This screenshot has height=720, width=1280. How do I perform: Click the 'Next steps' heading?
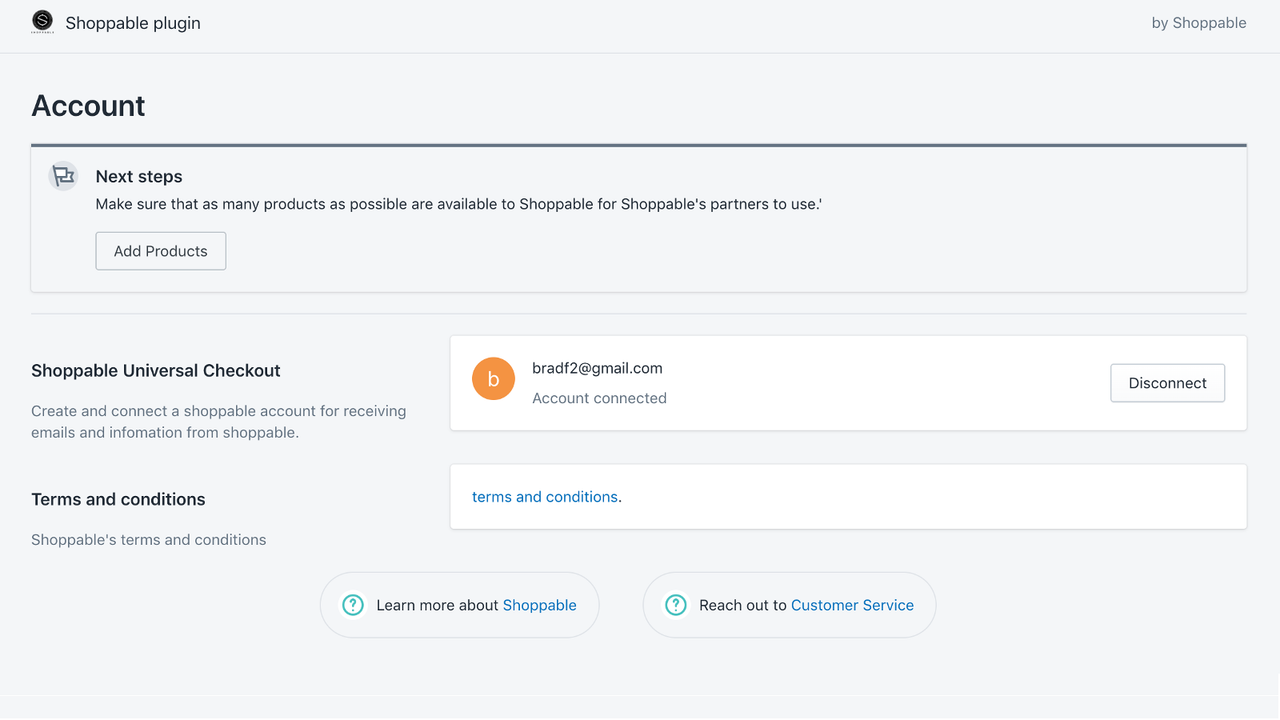click(x=138, y=176)
